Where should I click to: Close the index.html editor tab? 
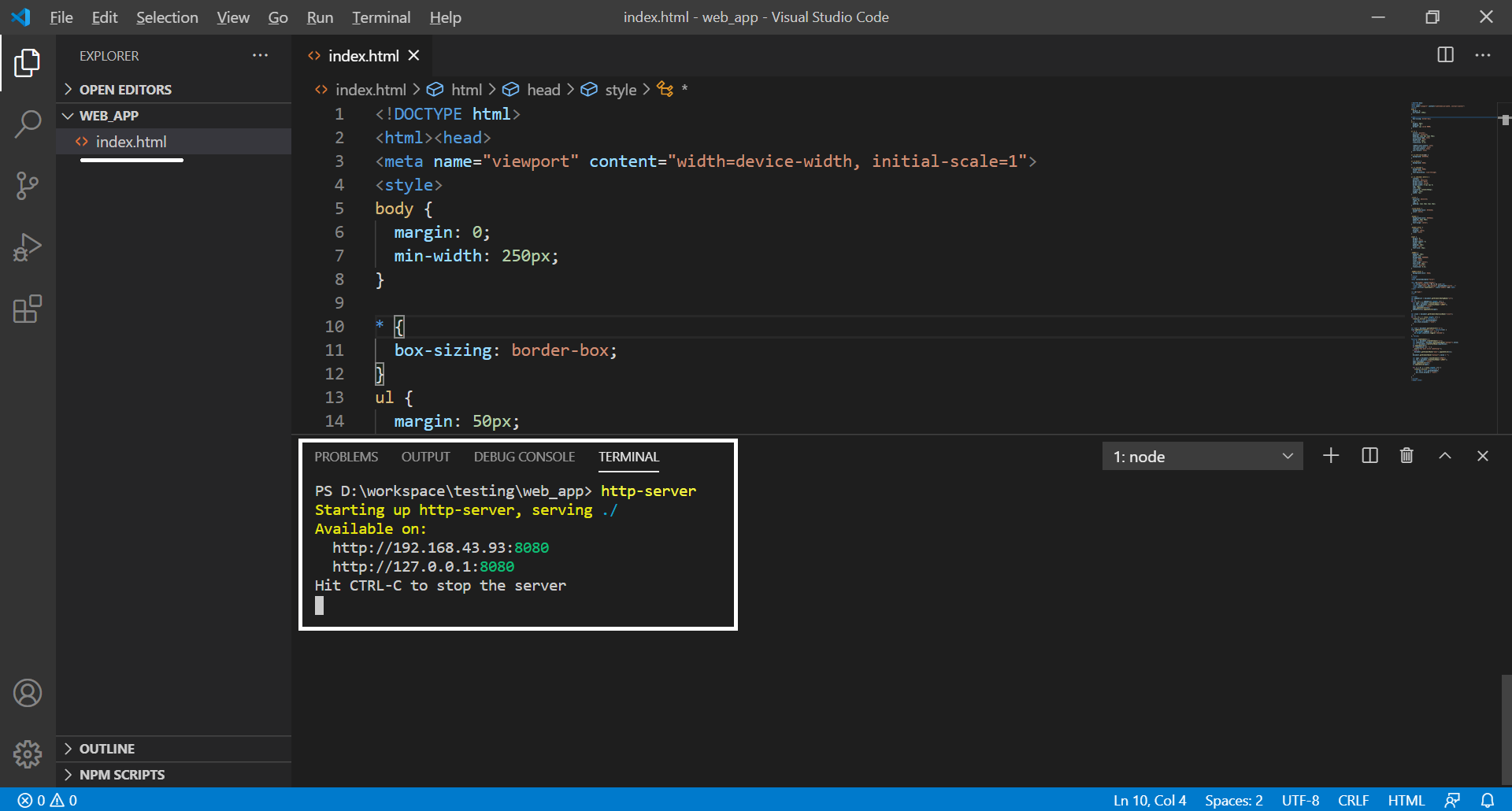pos(414,55)
